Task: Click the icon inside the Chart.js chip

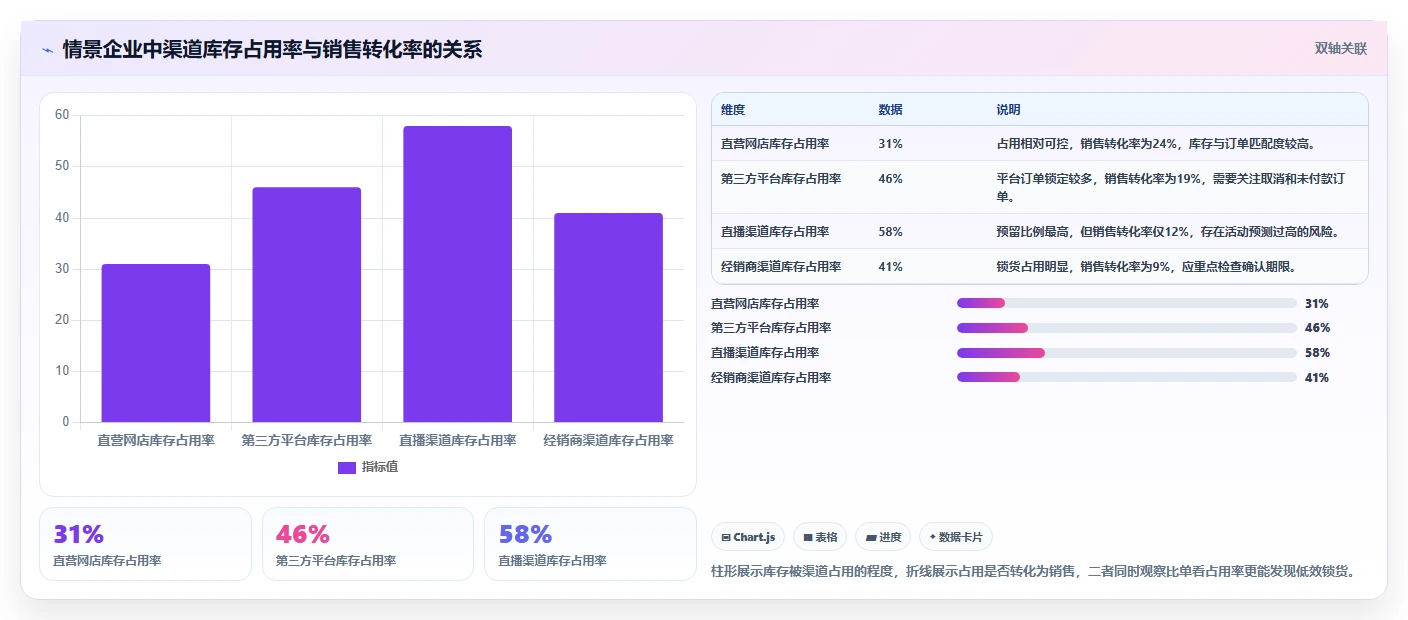Action: (726, 537)
